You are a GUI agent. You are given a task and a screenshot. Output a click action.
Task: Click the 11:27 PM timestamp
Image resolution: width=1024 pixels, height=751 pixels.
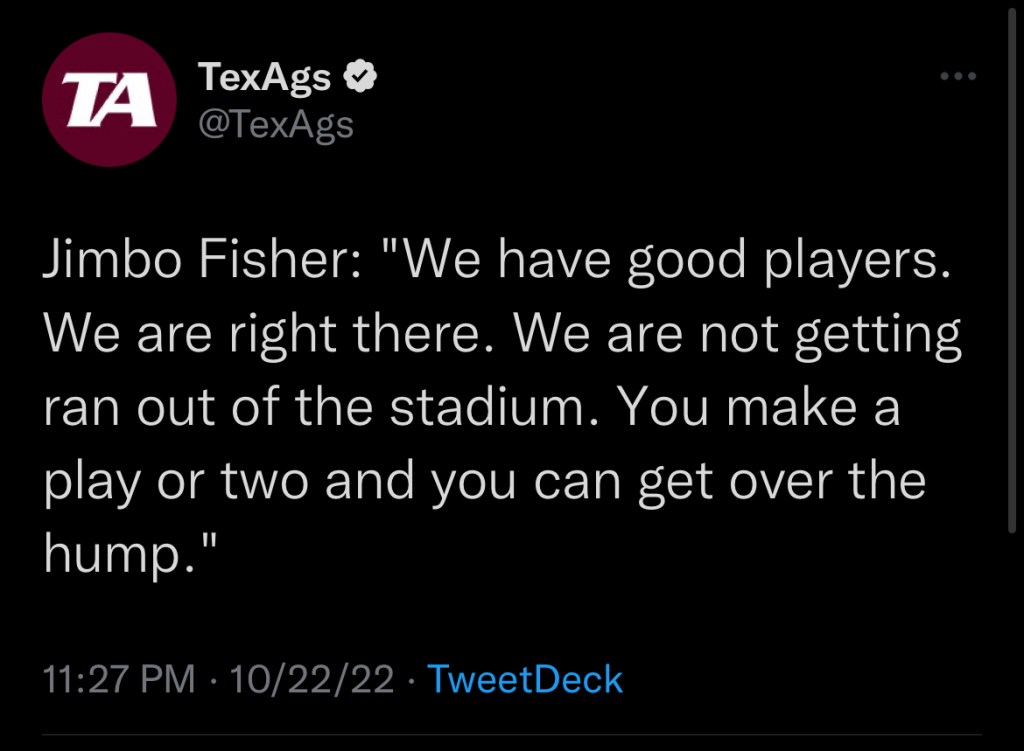[119, 680]
